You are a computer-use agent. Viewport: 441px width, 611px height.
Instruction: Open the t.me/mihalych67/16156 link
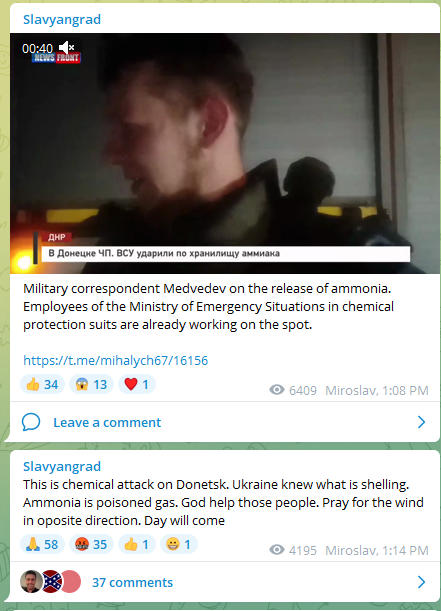(116, 360)
